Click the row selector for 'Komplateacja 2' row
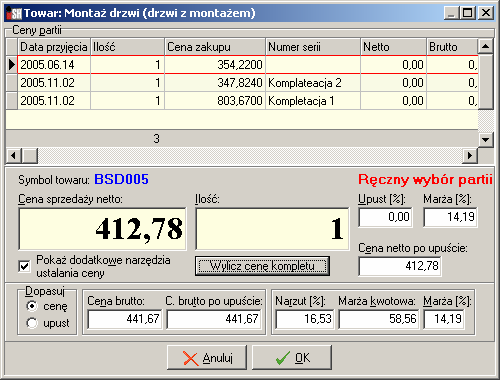Screen dimensions: 500x380 pyautogui.click(x=12, y=83)
